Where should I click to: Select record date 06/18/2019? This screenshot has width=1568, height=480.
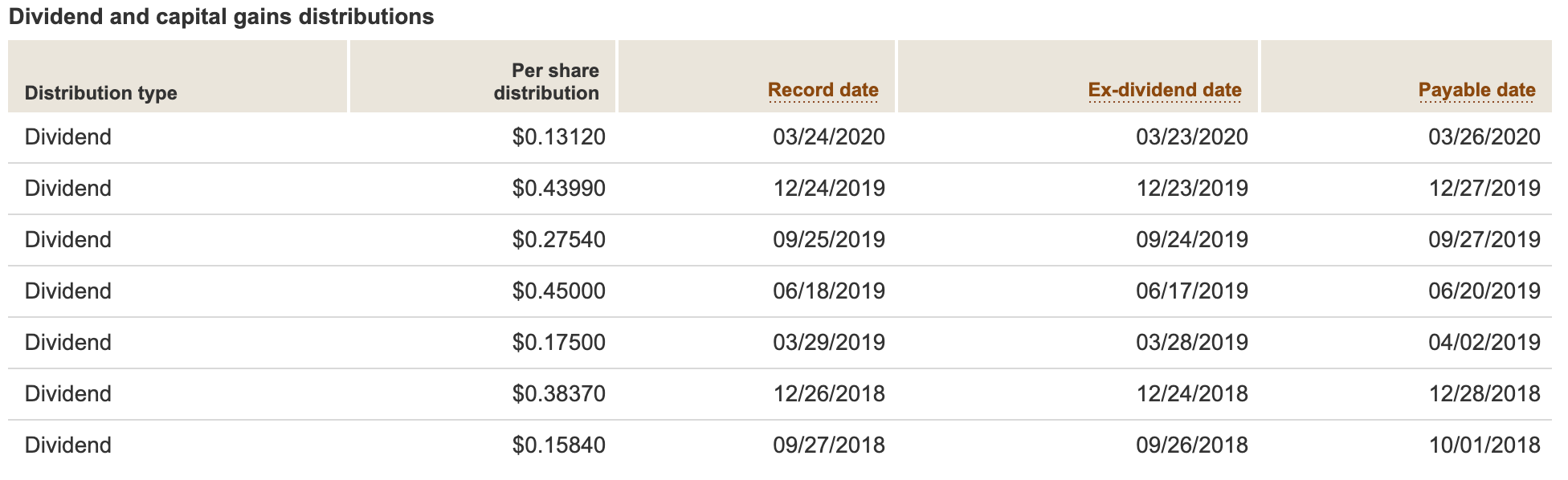(x=829, y=291)
